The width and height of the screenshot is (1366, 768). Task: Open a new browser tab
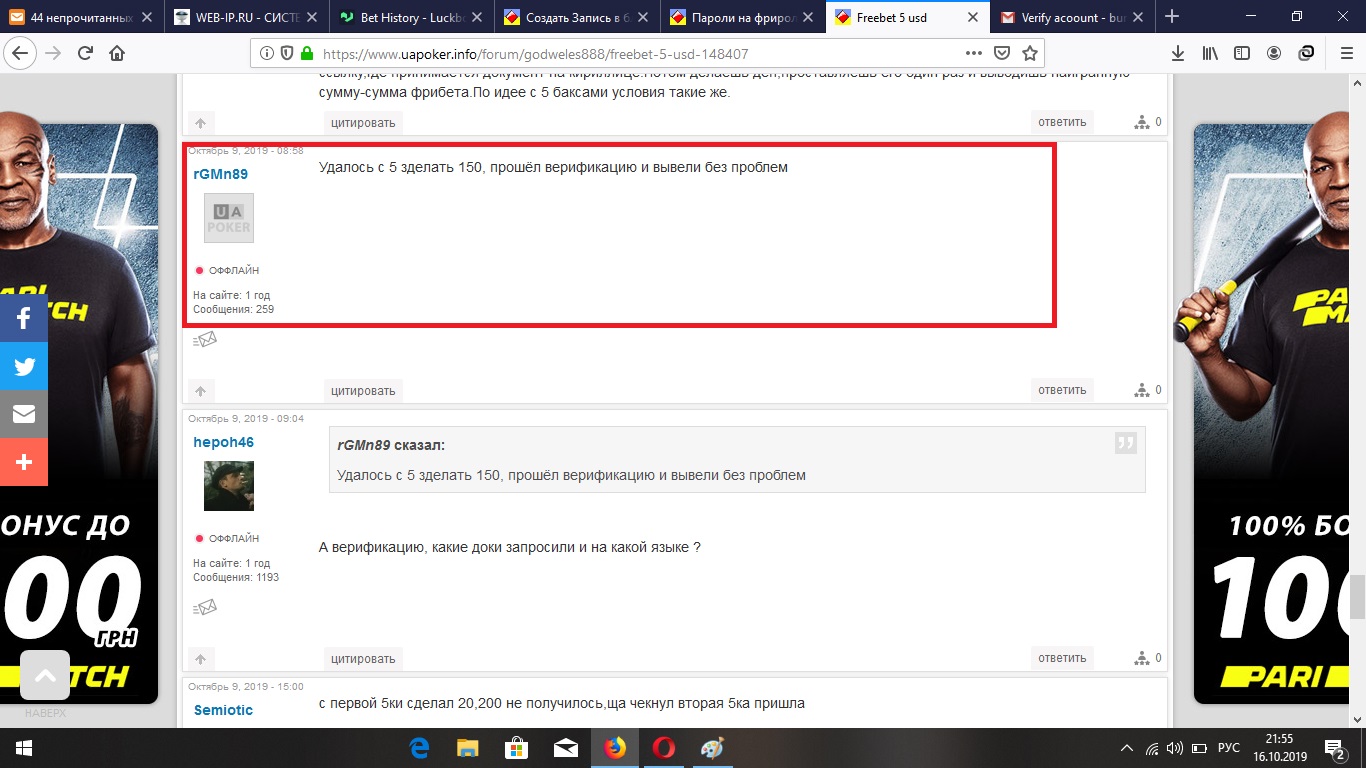click(1172, 16)
